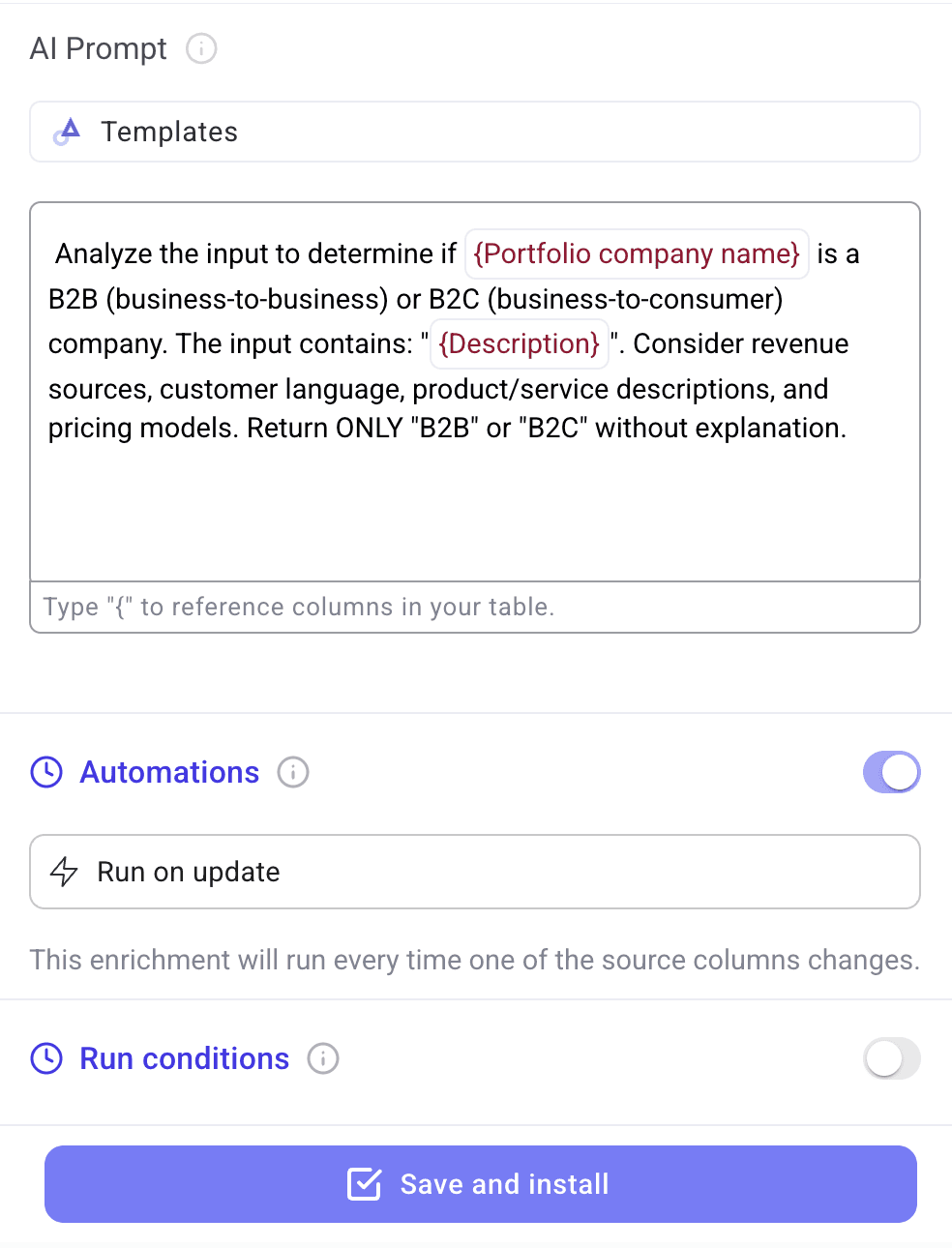The width and height of the screenshot is (952, 1248).
Task: Click the info icon beside Run conditions
Action: 323,1058
